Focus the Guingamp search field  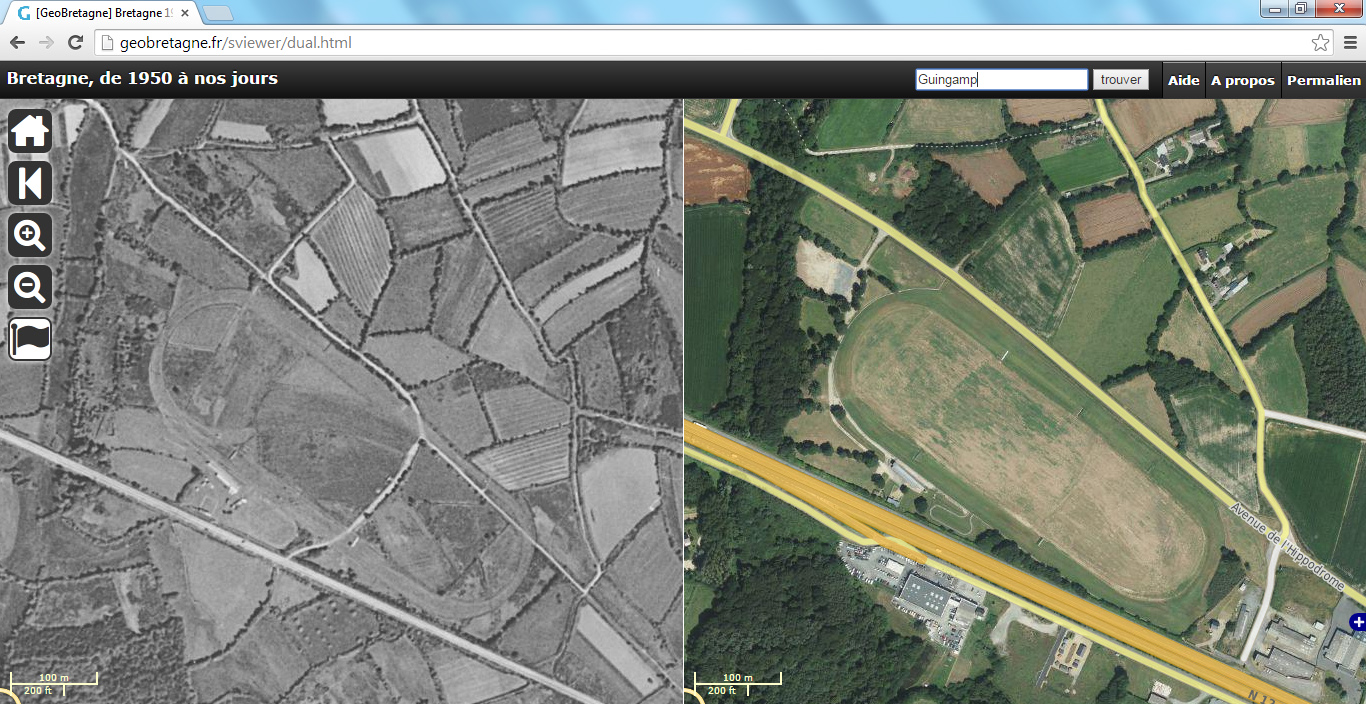pos(1001,80)
